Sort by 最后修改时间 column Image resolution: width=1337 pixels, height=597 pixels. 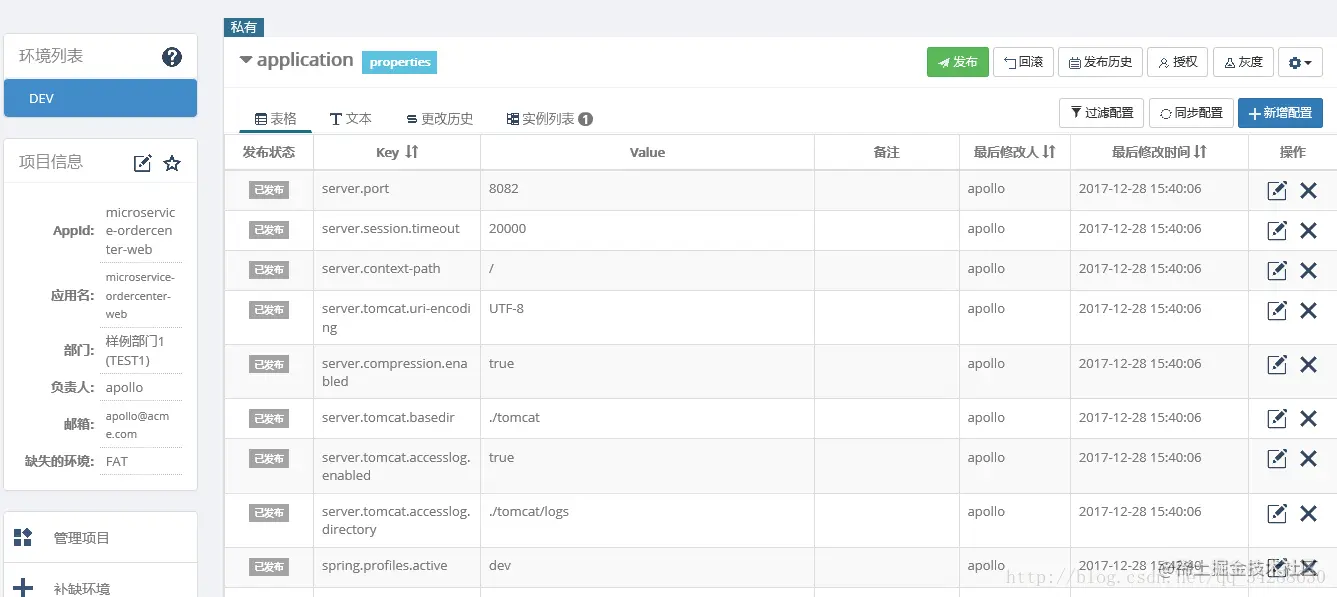pos(1200,152)
